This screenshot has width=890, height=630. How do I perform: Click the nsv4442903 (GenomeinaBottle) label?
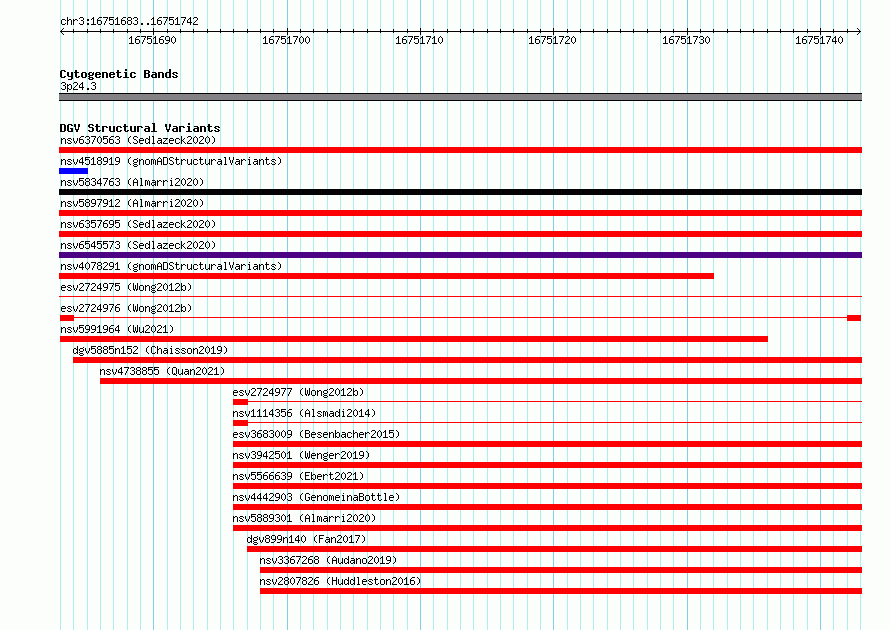point(316,497)
